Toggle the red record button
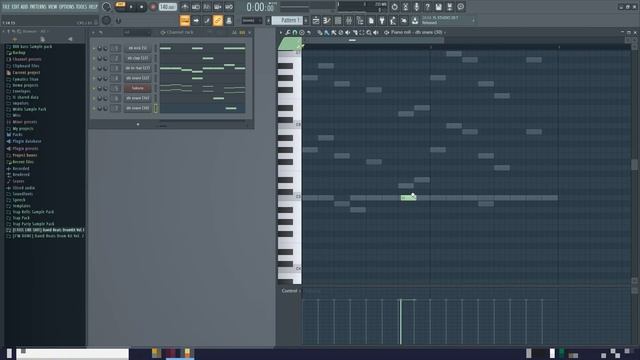640x360 pixels. (153, 7)
